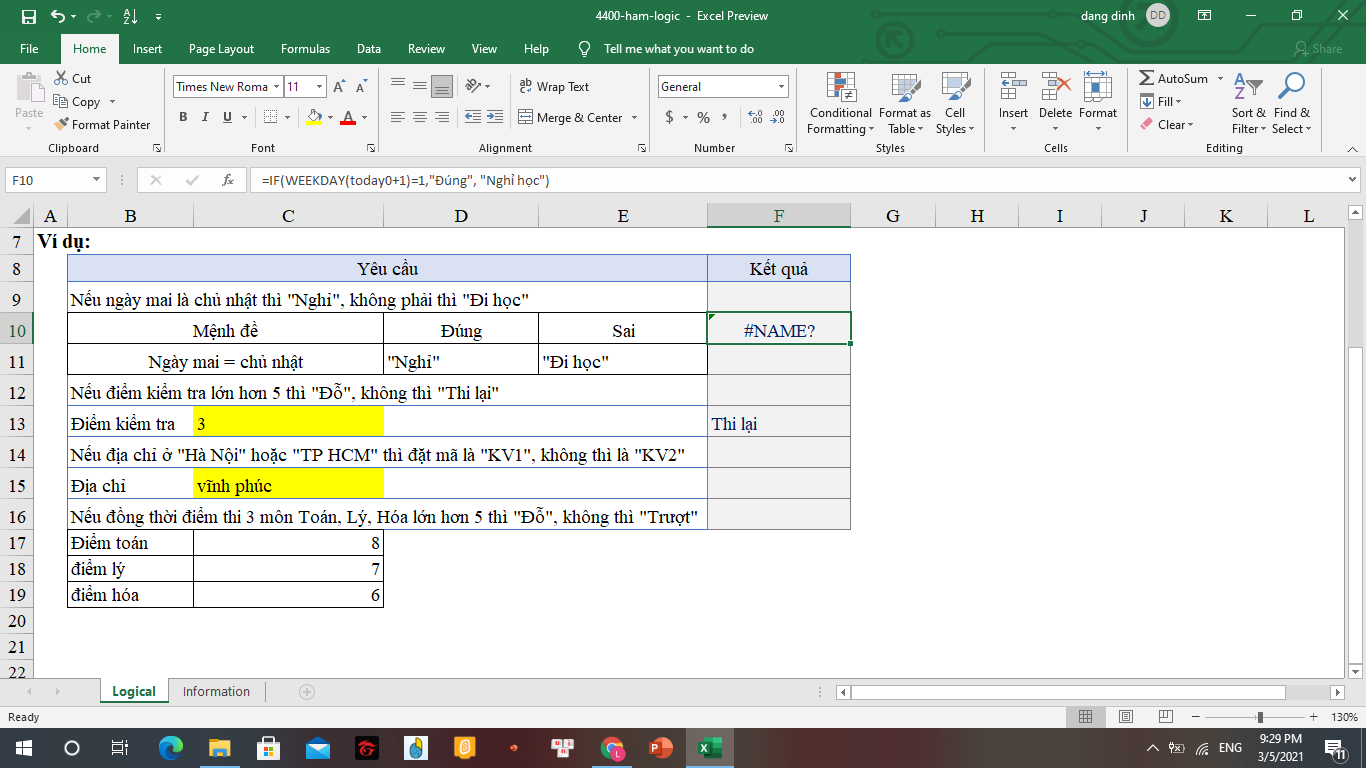Image resolution: width=1366 pixels, height=768 pixels.
Task: Enable align left for cell text
Action: (397, 117)
